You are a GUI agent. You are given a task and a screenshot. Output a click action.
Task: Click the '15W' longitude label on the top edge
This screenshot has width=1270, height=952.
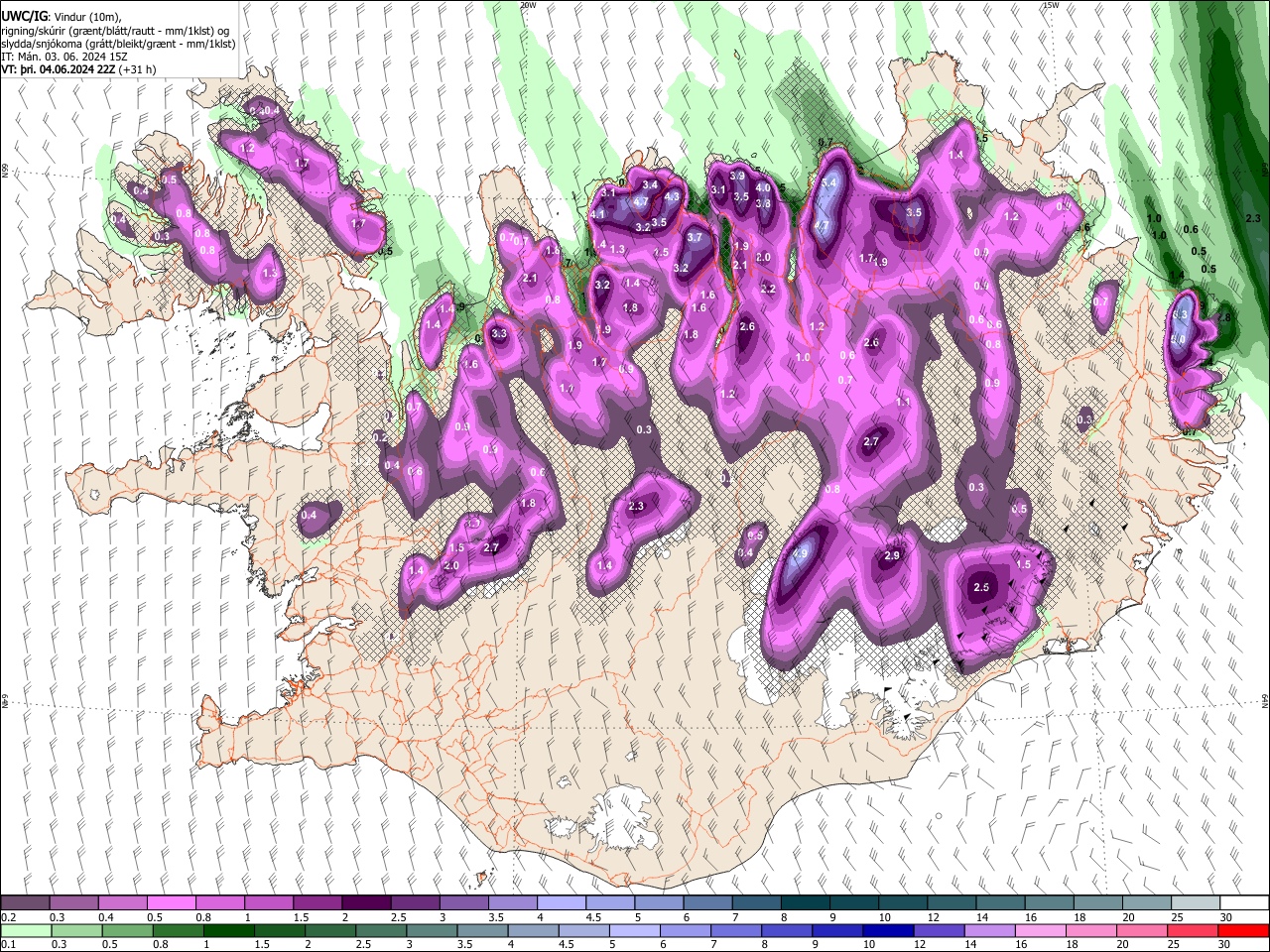point(1051,5)
